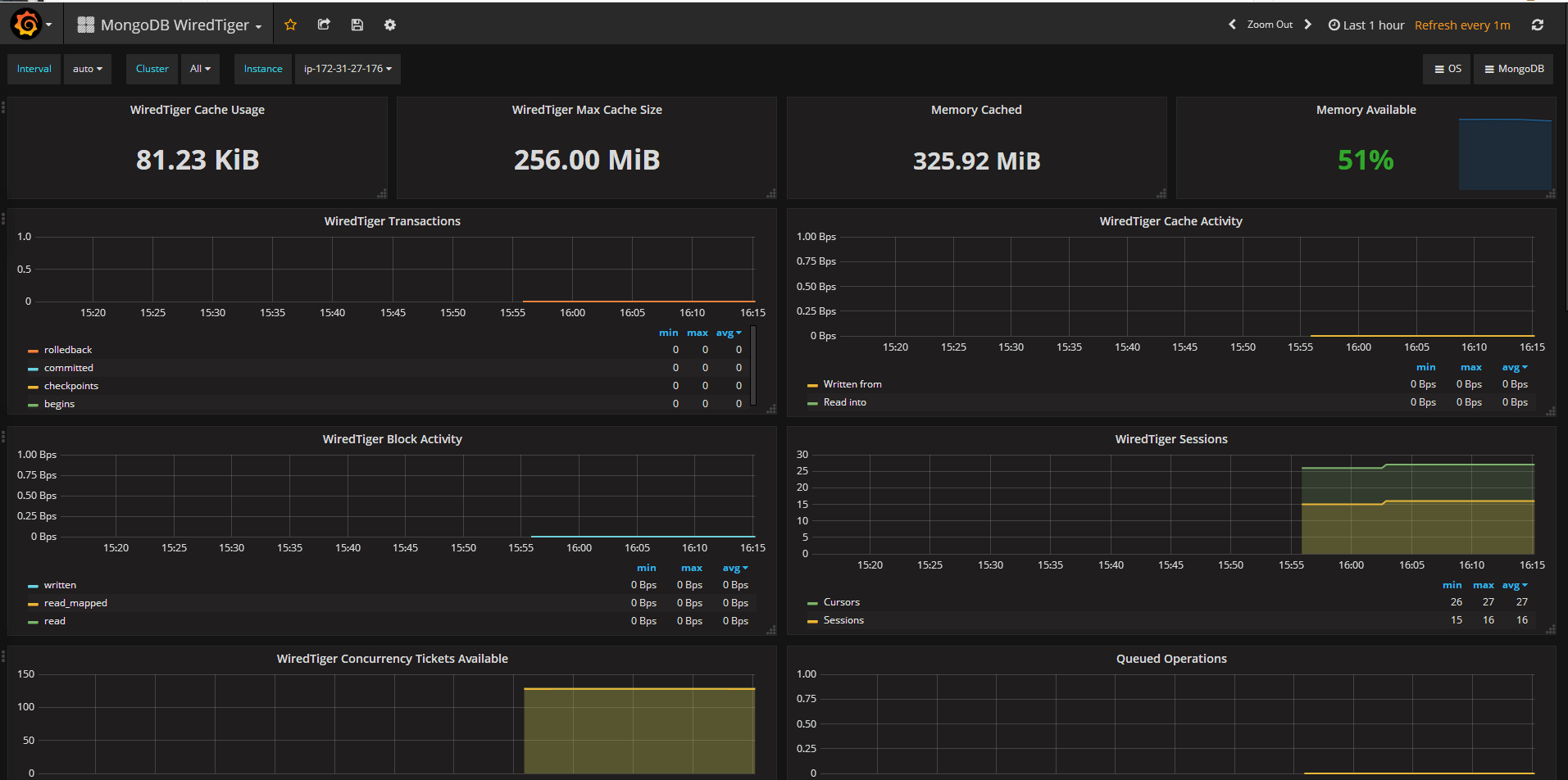The height and width of the screenshot is (780, 1568).
Task: Sort Transactions legend by max column
Action: pyautogui.click(x=698, y=333)
